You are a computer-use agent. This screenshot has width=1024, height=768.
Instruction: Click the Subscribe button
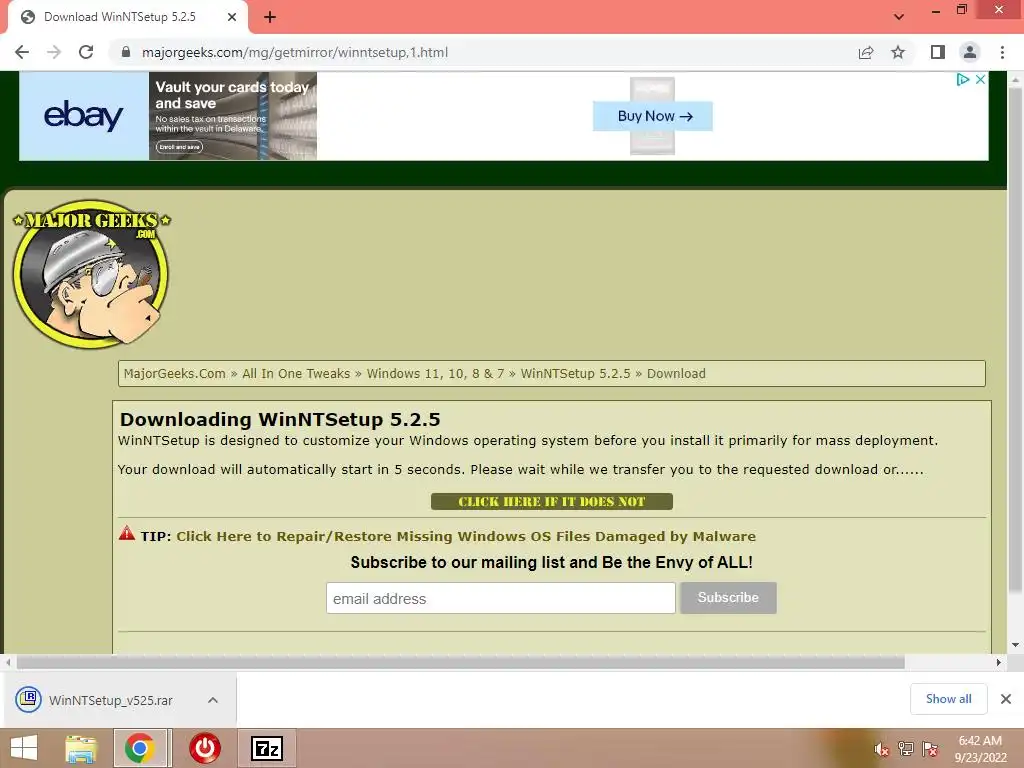728,598
